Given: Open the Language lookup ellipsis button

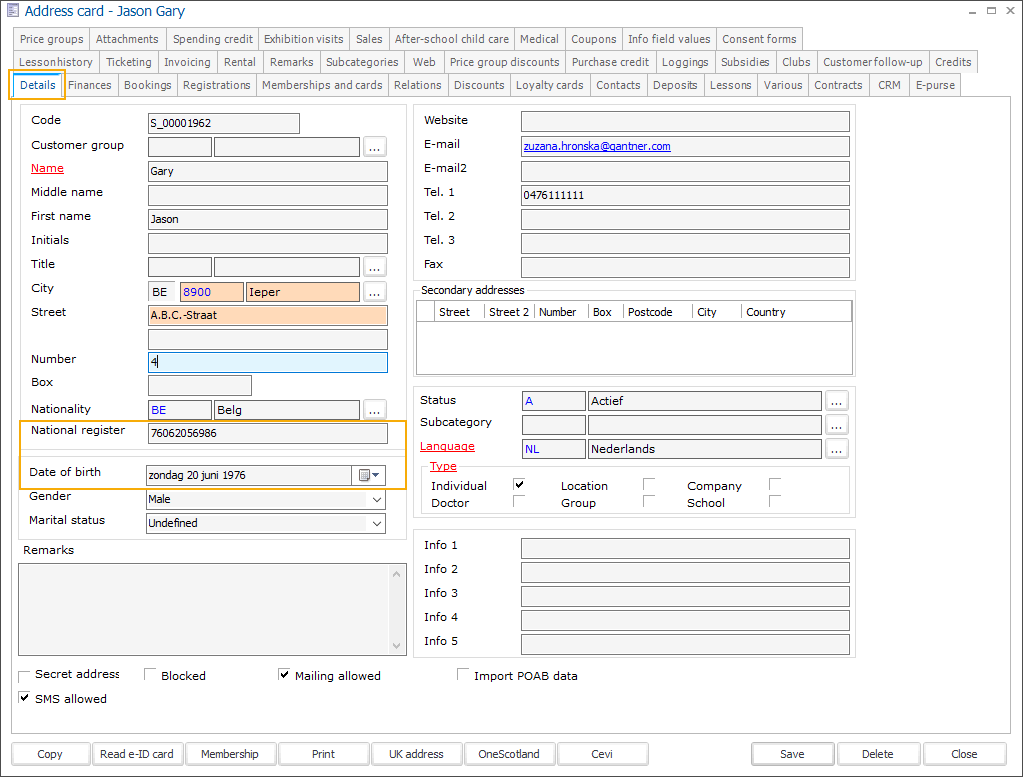Looking at the screenshot, I should click(837, 449).
